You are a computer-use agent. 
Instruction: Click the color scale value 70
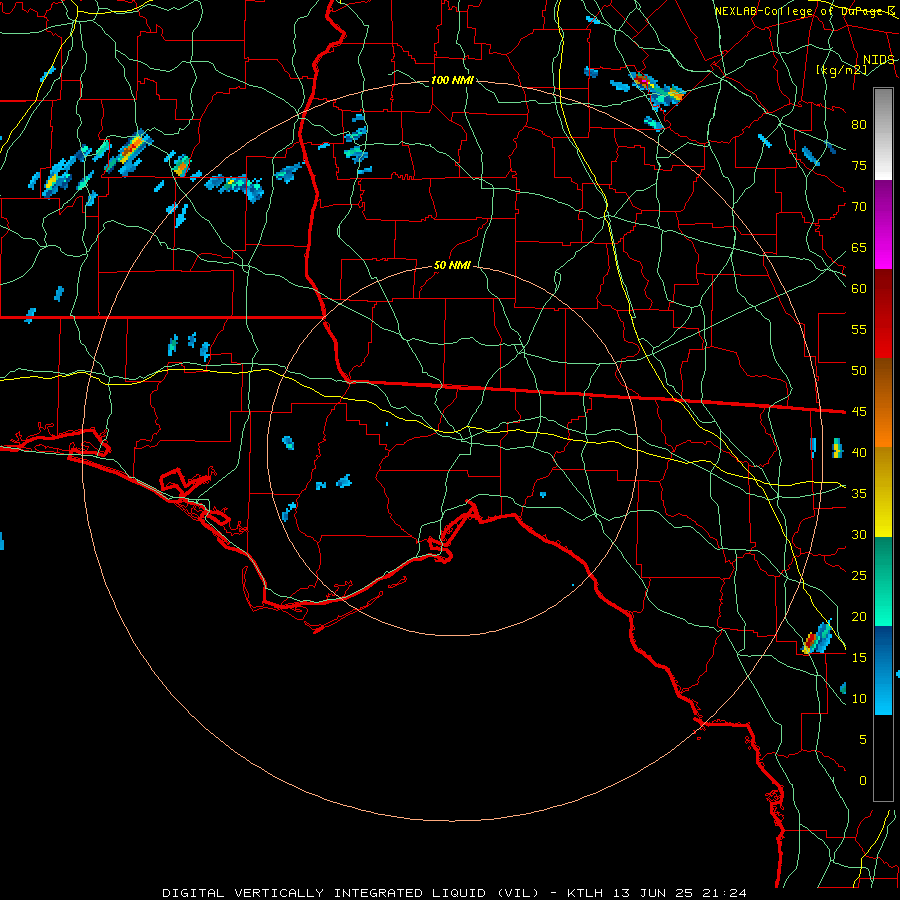859,207
